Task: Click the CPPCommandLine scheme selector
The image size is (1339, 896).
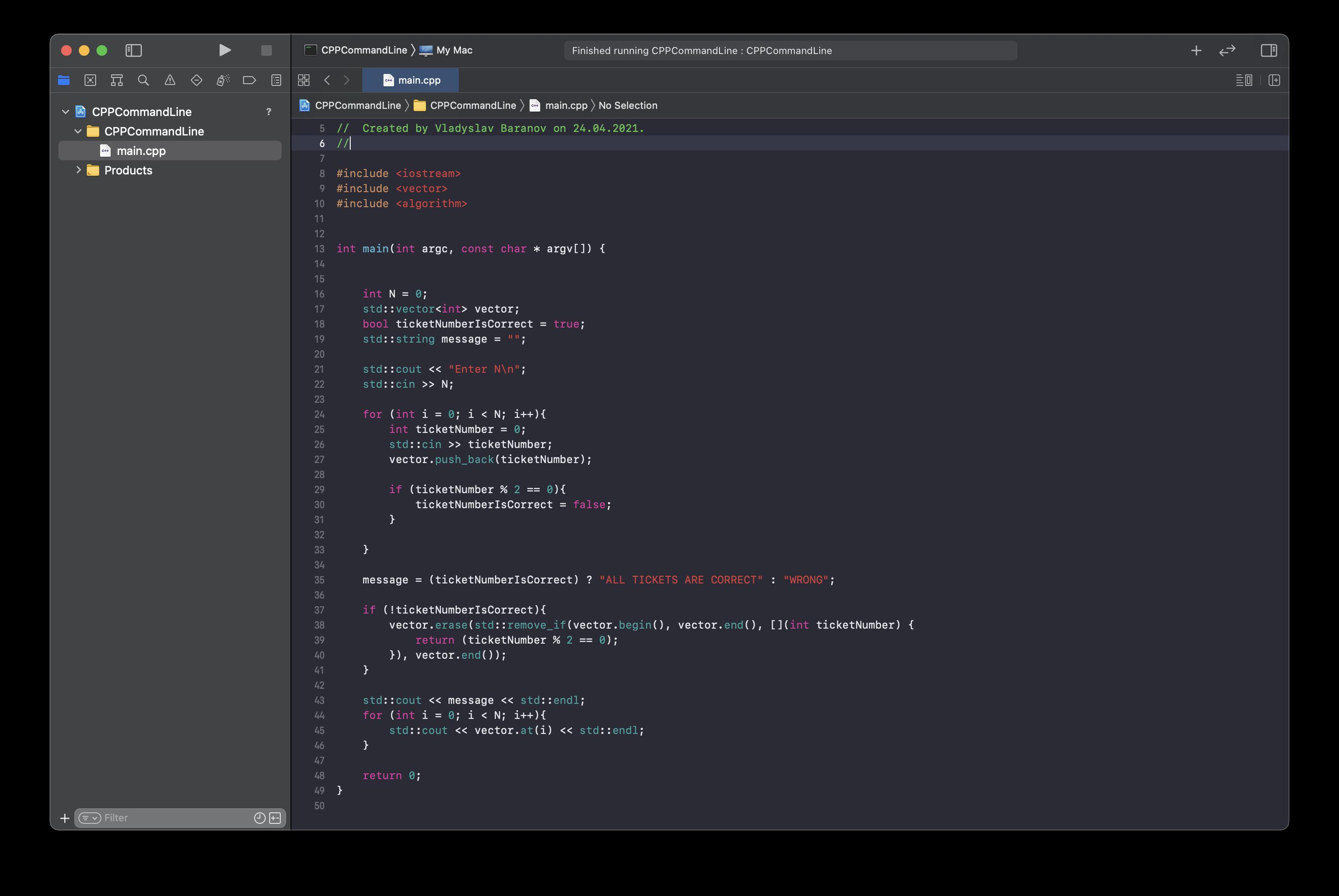Action: pos(364,50)
